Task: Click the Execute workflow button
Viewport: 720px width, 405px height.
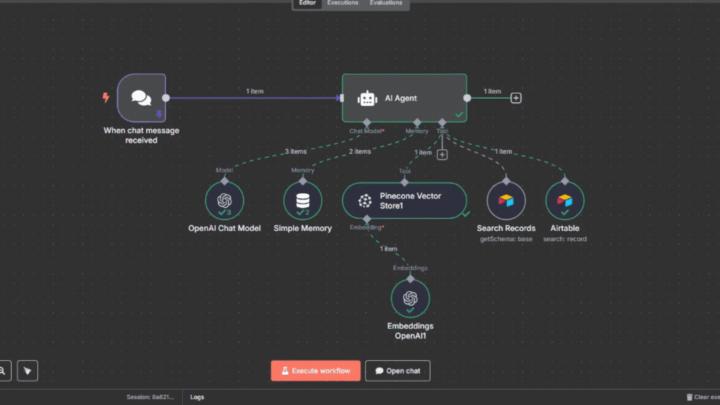Action: [315, 371]
